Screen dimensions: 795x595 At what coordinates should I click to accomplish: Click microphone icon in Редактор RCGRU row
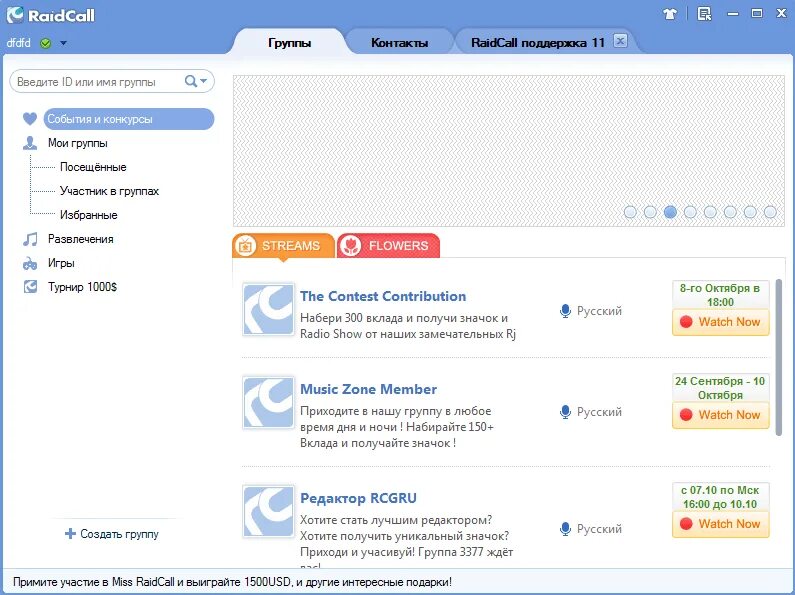click(565, 529)
